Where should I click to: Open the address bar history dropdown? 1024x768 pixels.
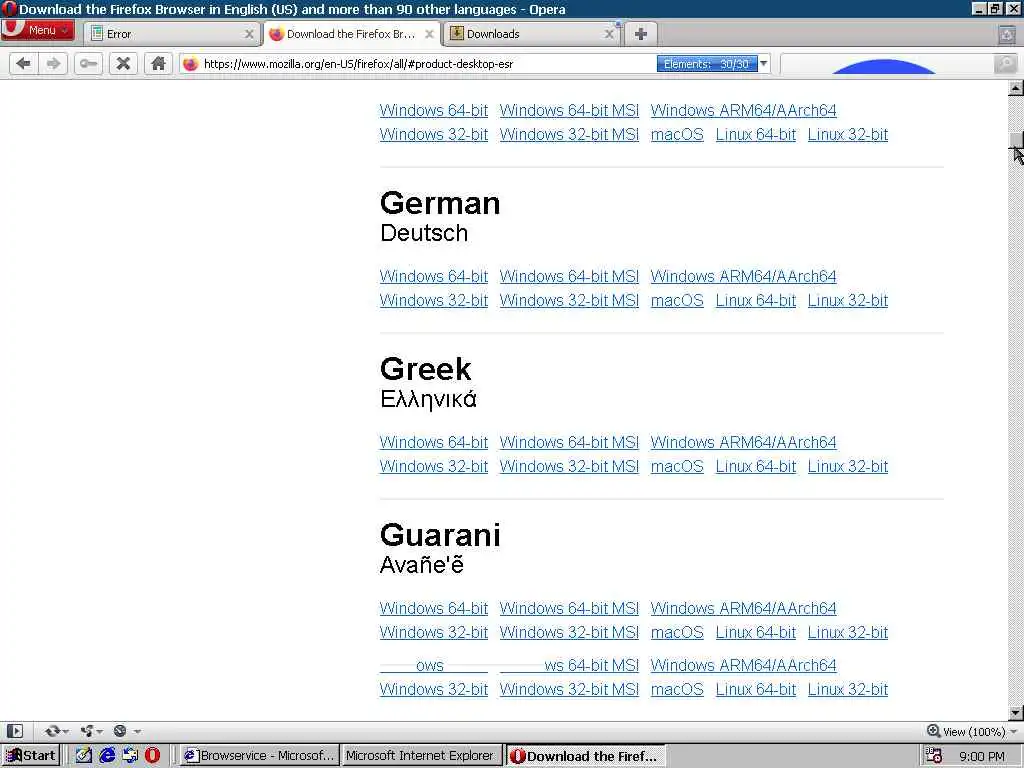(763, 63)
